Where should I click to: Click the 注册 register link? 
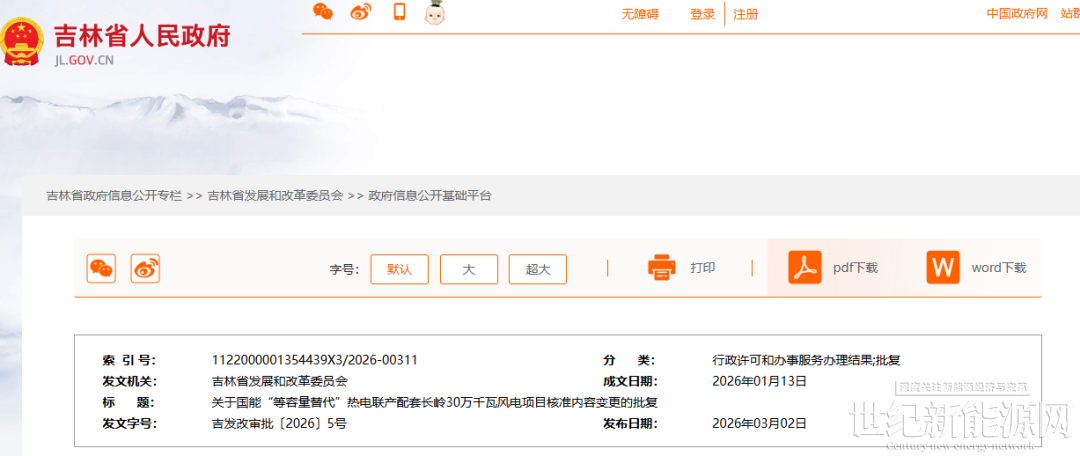coord(745,14)
